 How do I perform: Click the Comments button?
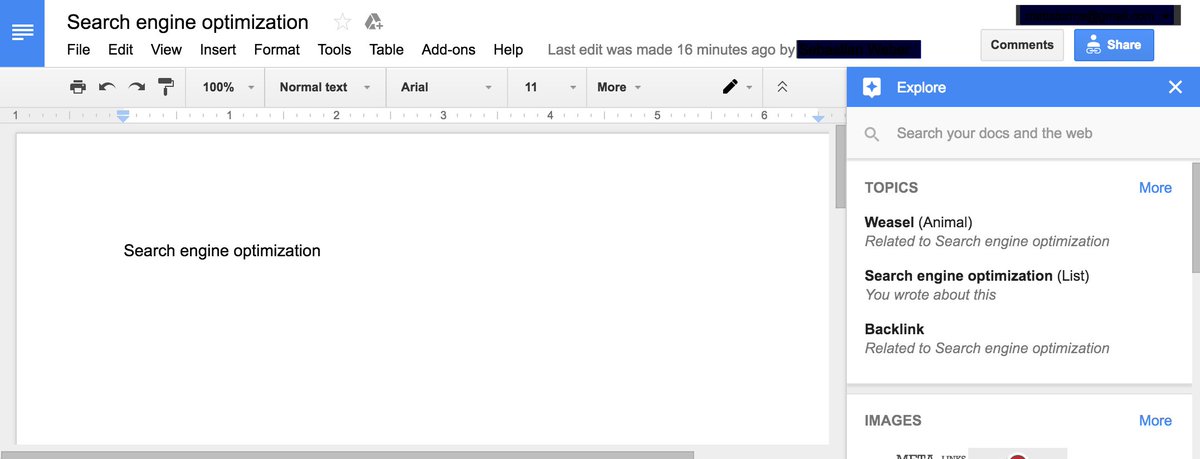coord(1022,45)
